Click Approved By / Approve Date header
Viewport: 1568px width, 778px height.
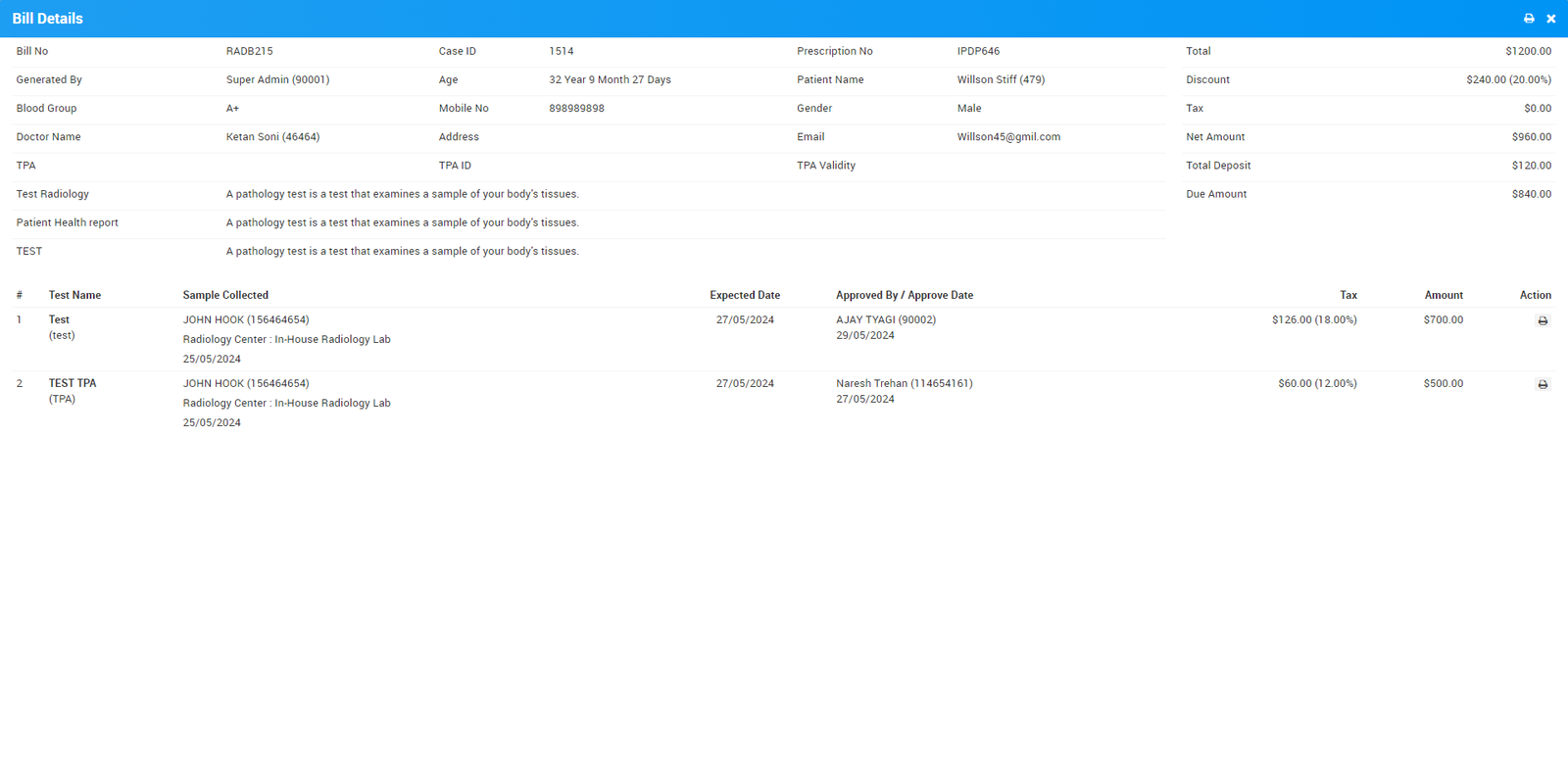click(x=904, y=295)
